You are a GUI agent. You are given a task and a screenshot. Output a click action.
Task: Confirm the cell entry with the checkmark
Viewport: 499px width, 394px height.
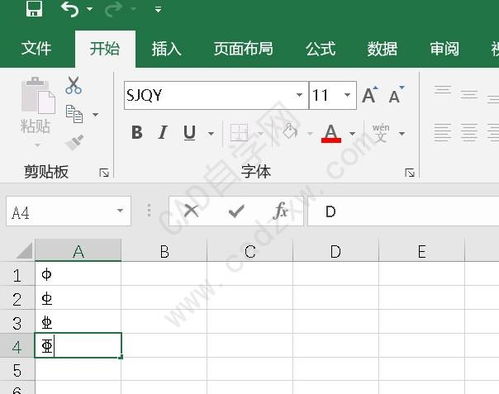(236, 211)
